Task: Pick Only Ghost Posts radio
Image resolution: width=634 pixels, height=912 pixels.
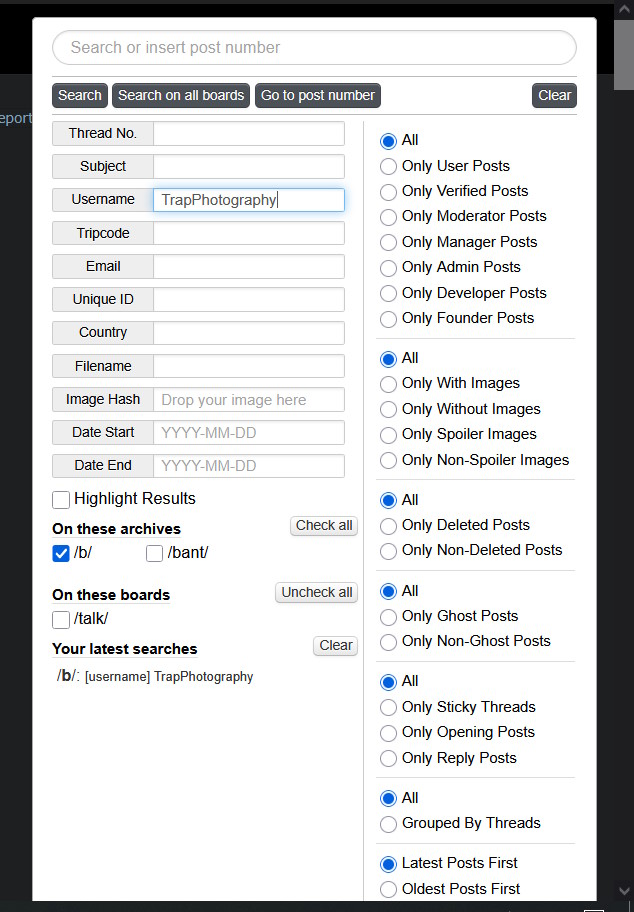Action: (388, 617)
